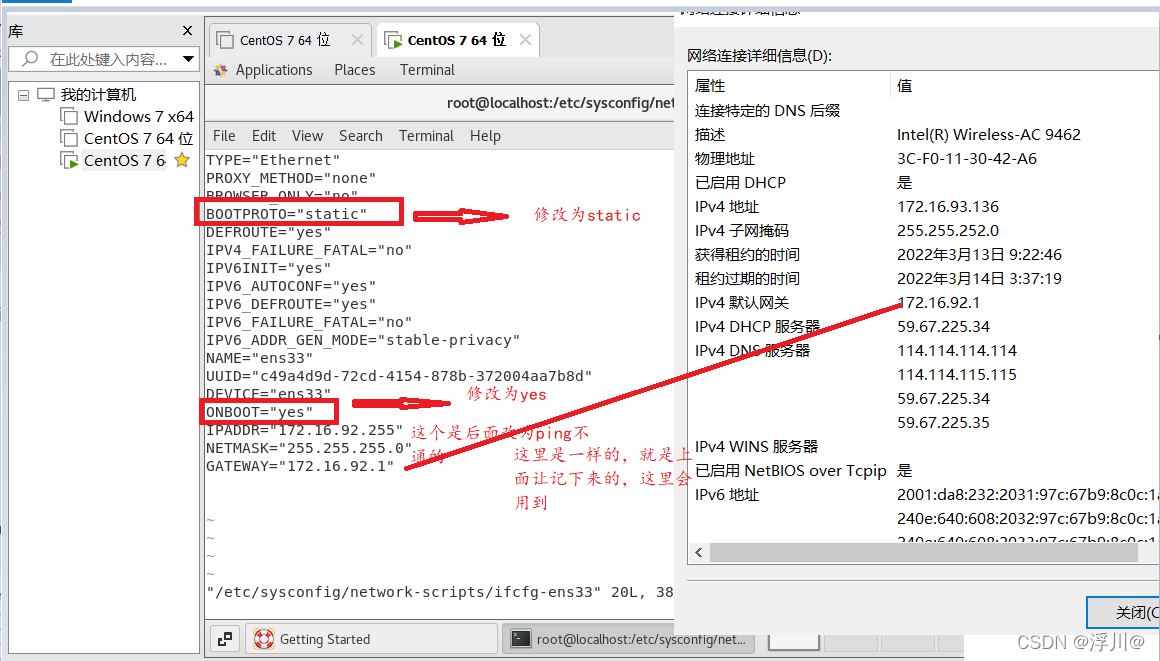Viewport: 1160px width, 661px height.
Task: Click the UUID line in terminal
Action: pos(399,376)
